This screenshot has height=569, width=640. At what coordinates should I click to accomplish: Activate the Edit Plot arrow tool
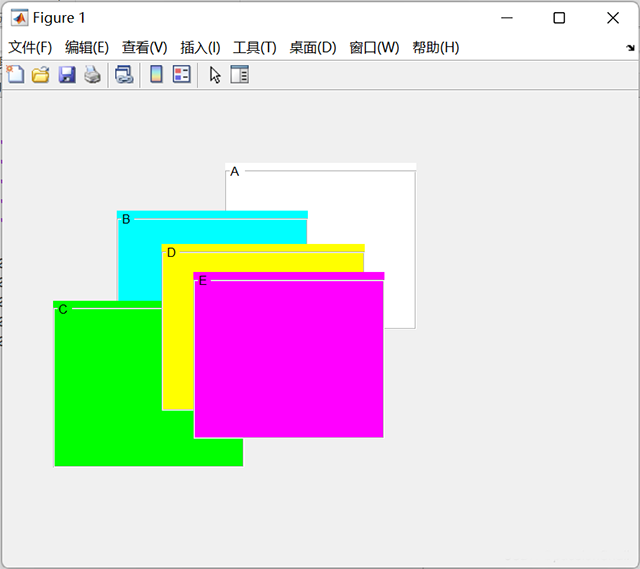[x=215, y=75]
